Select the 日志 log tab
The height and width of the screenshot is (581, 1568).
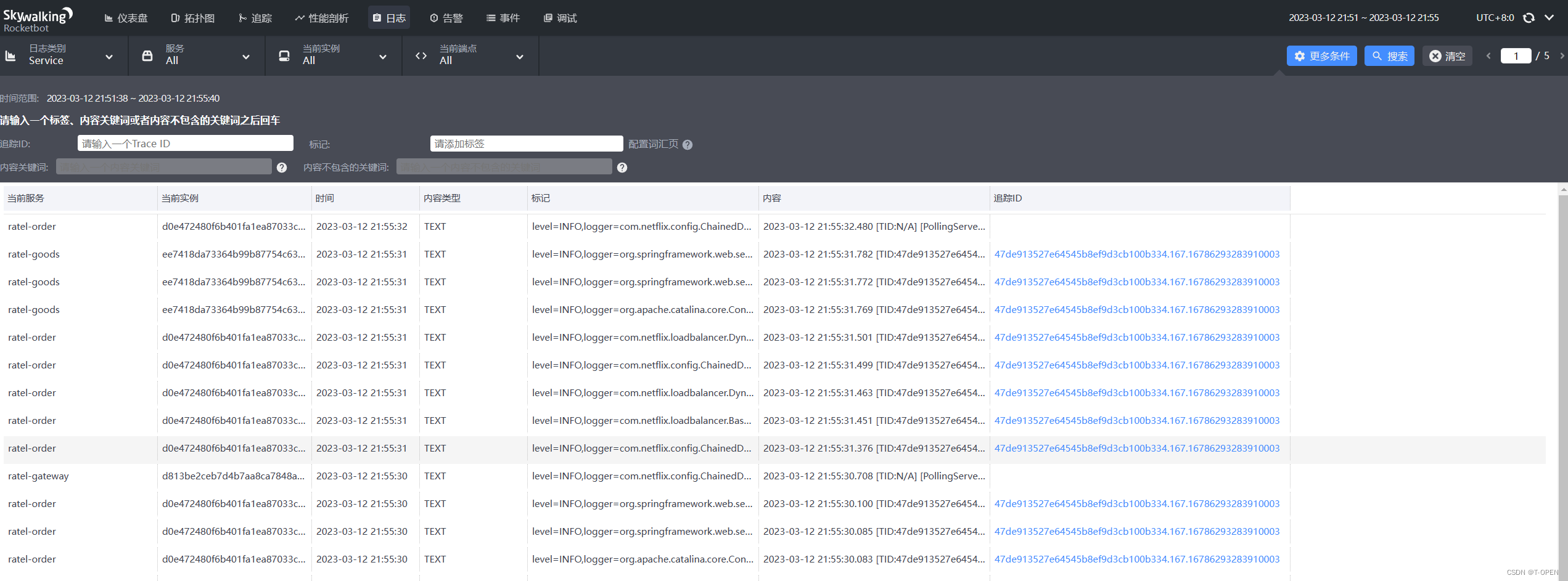pos(389,18)
